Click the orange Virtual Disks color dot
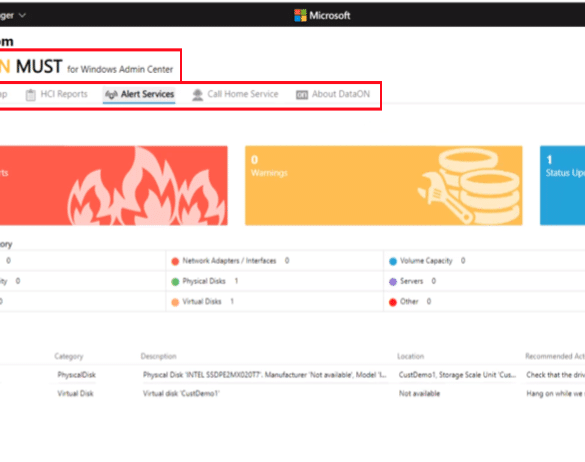 pyautogui.click(x=175, y=302)
